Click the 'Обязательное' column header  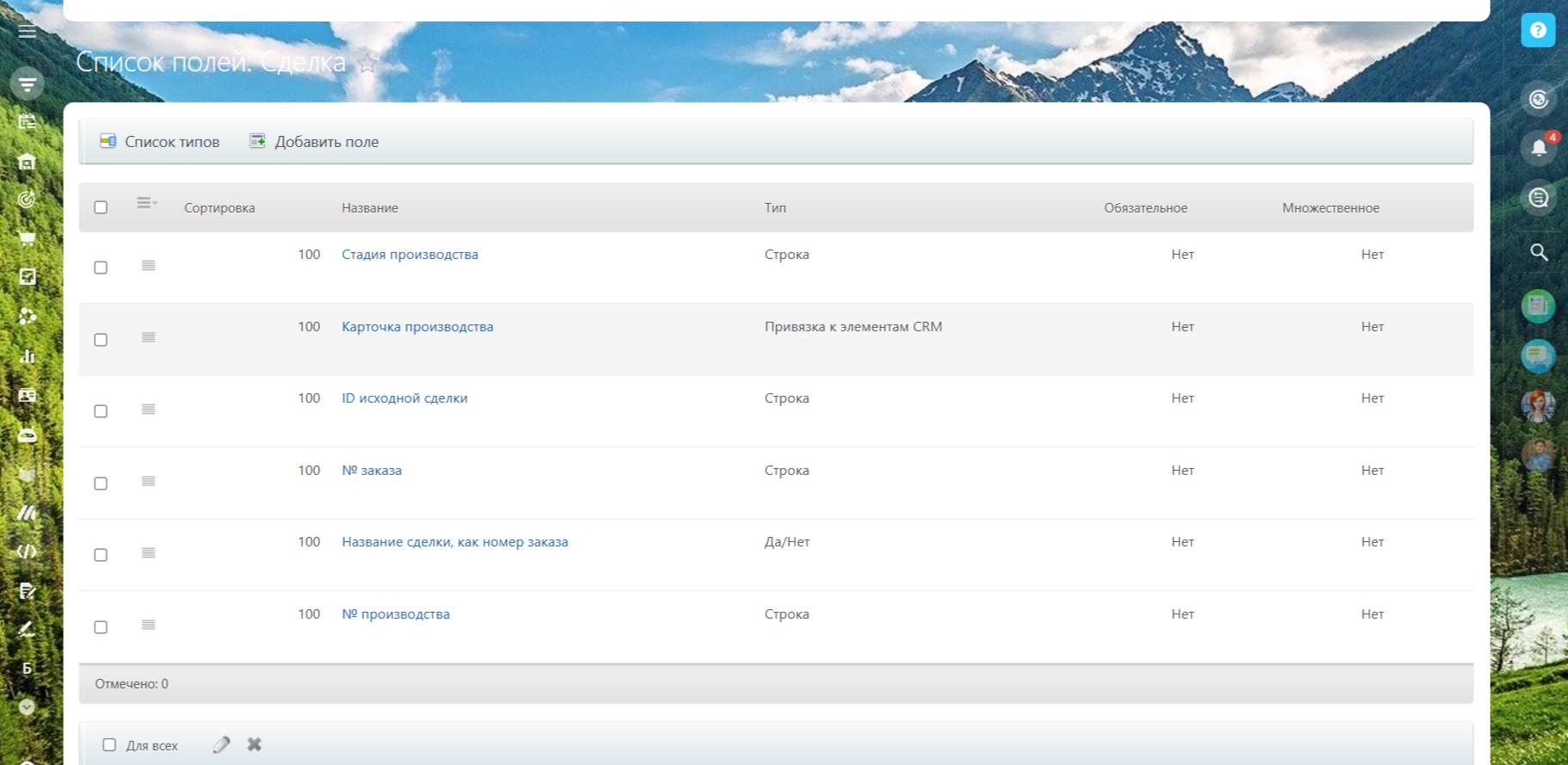(x=1146, y=208)
